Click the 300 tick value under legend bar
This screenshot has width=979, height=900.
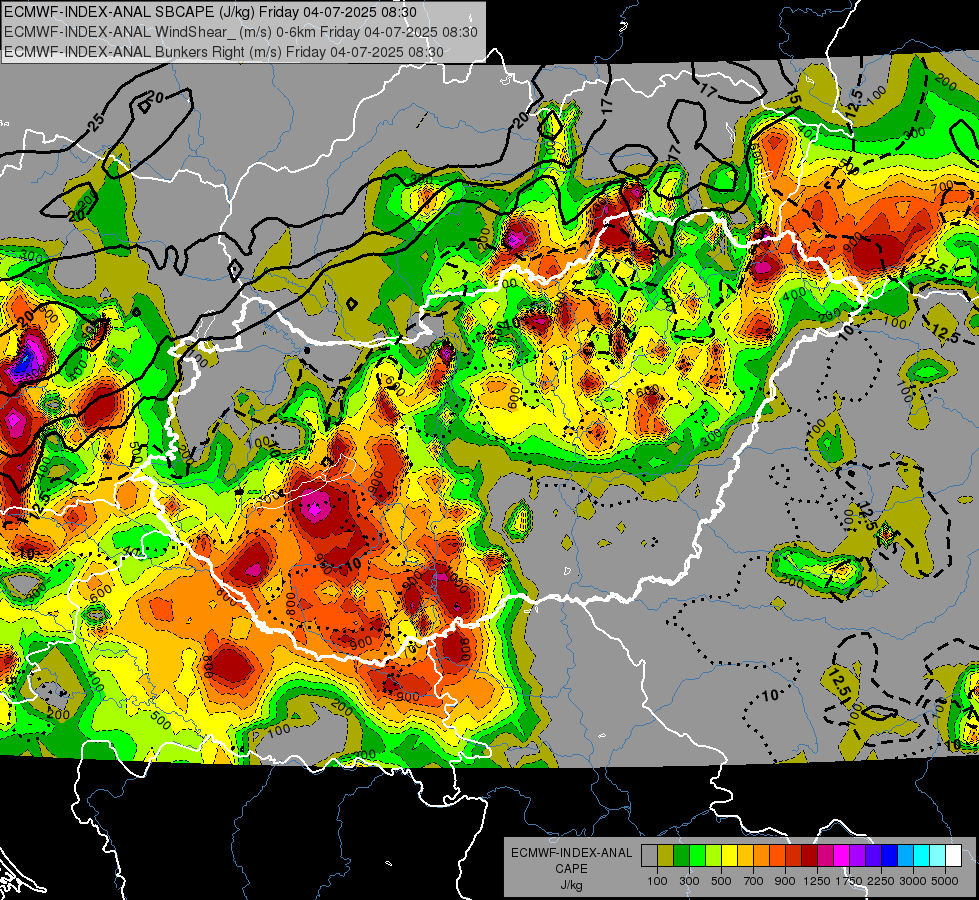(x=689, y=881)
